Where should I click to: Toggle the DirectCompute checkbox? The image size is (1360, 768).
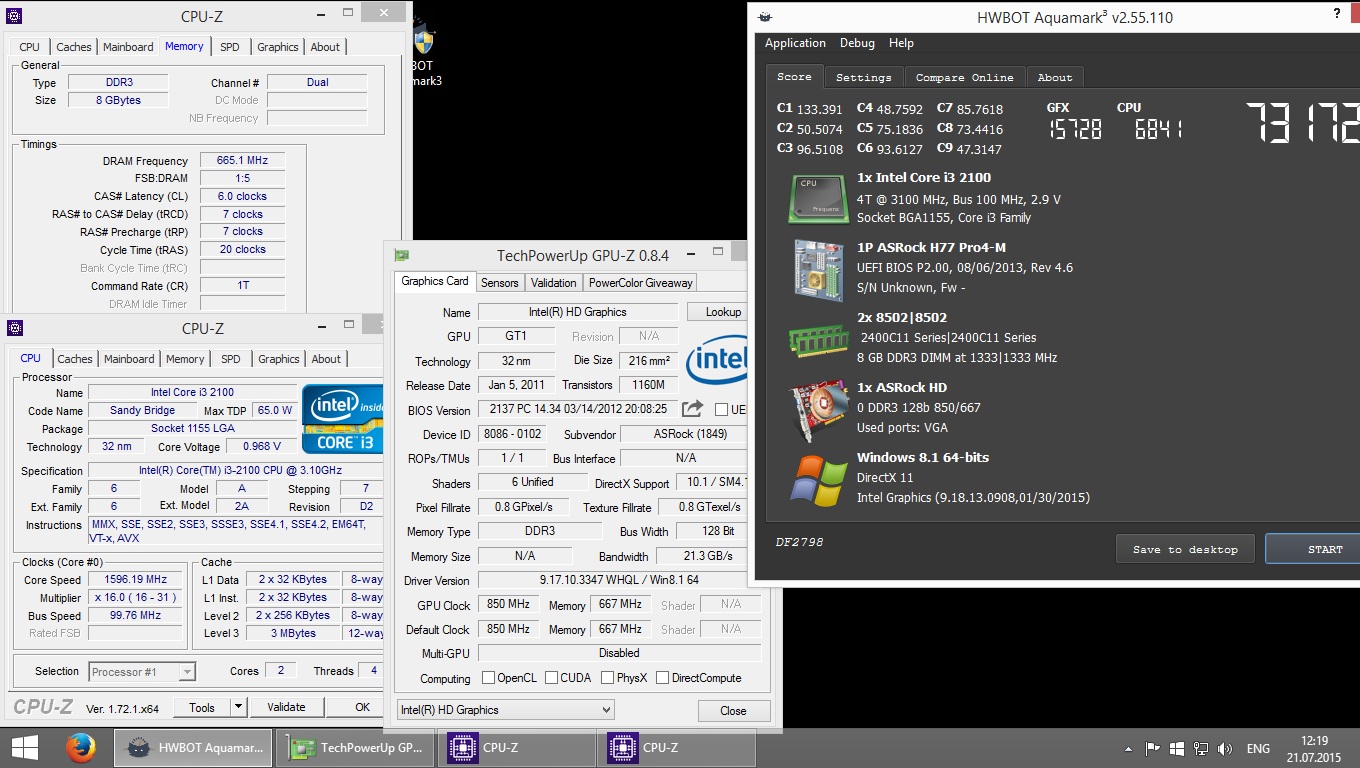662,677
